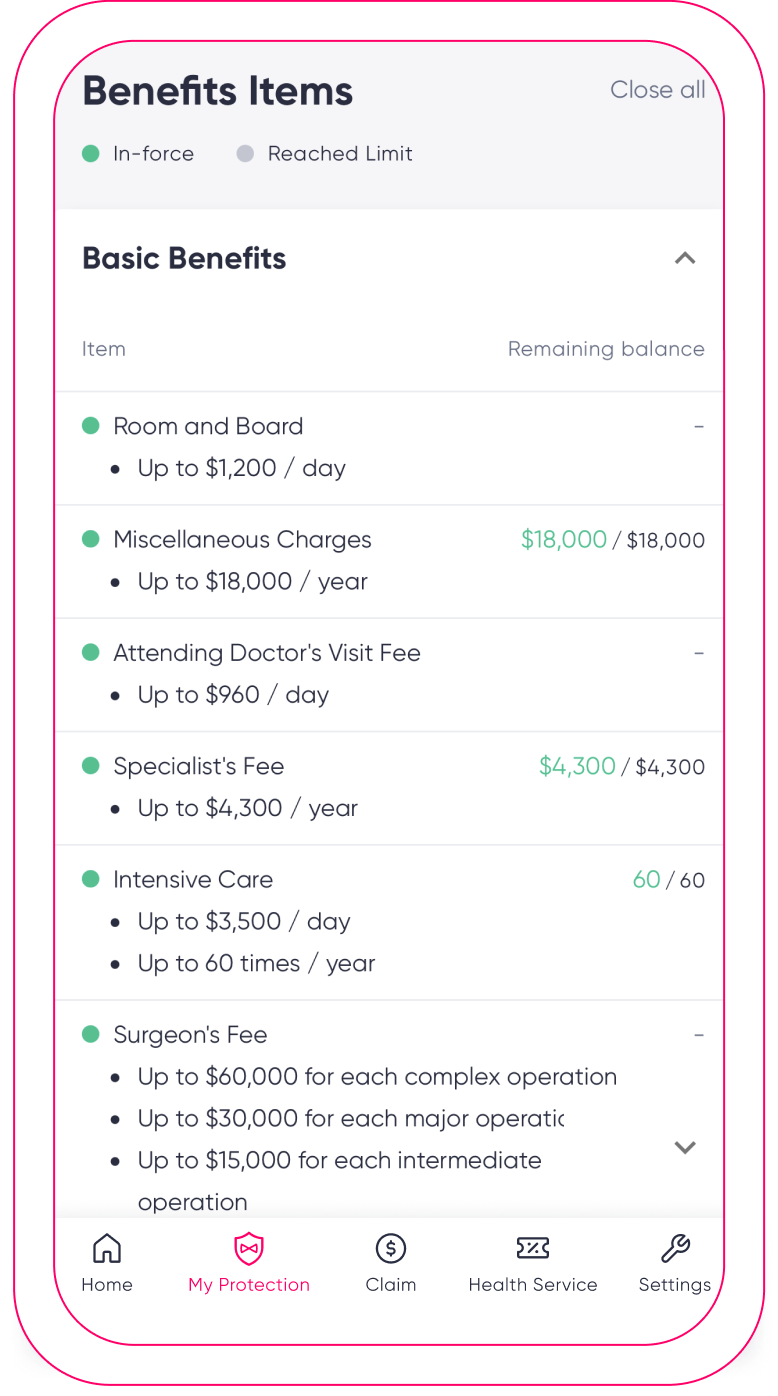Click Reached Limit grey legend dot
This screenshot has width=778, height=1396.
[x=245, y=154]
